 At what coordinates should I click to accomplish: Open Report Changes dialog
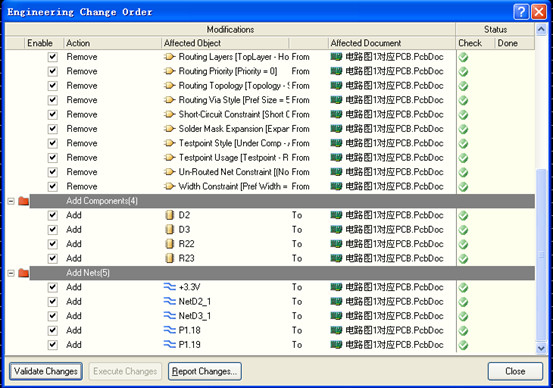pos(205,371)
